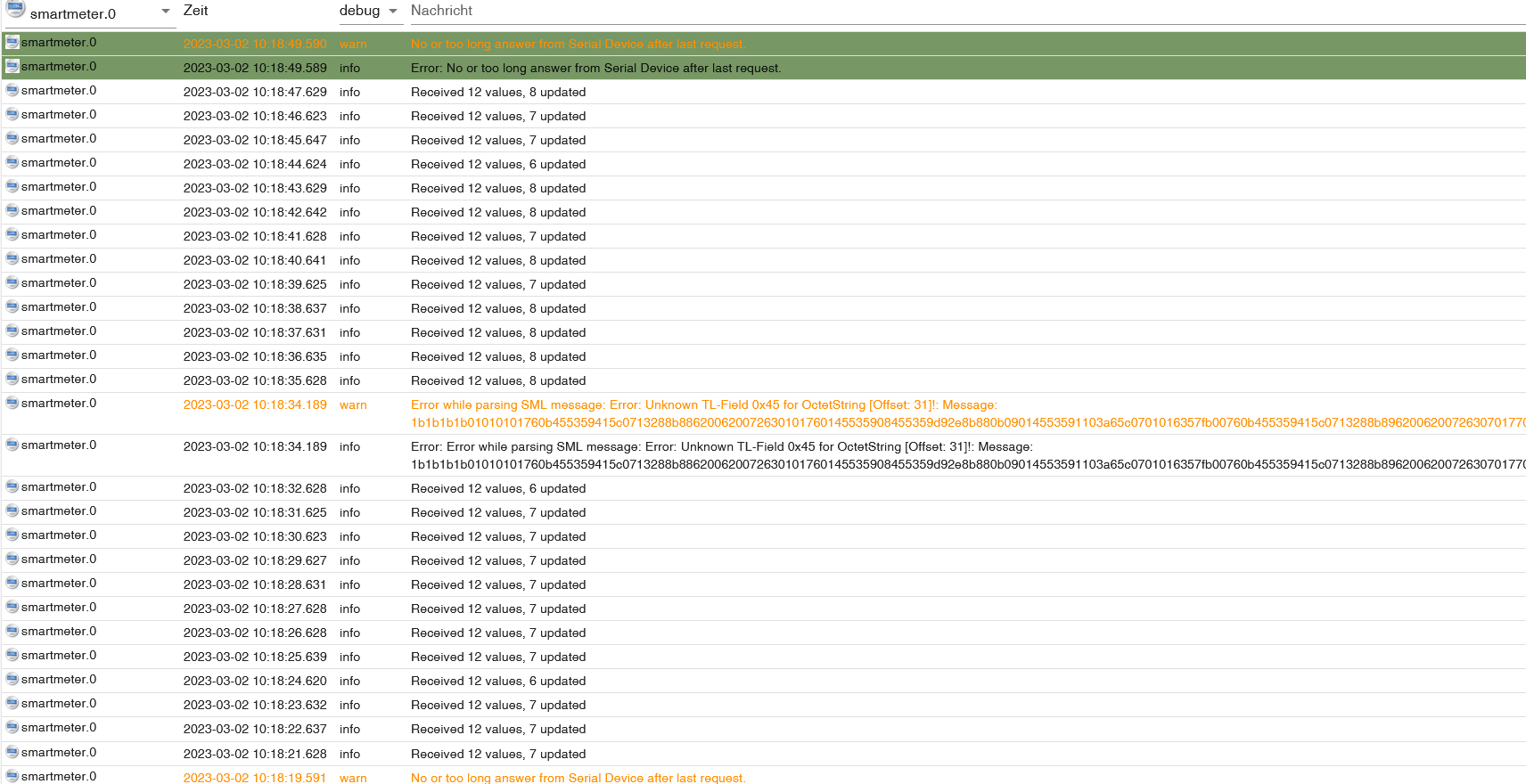
Task: Click the info level in the 10:18:41.628 row
Action: (349, 236)
